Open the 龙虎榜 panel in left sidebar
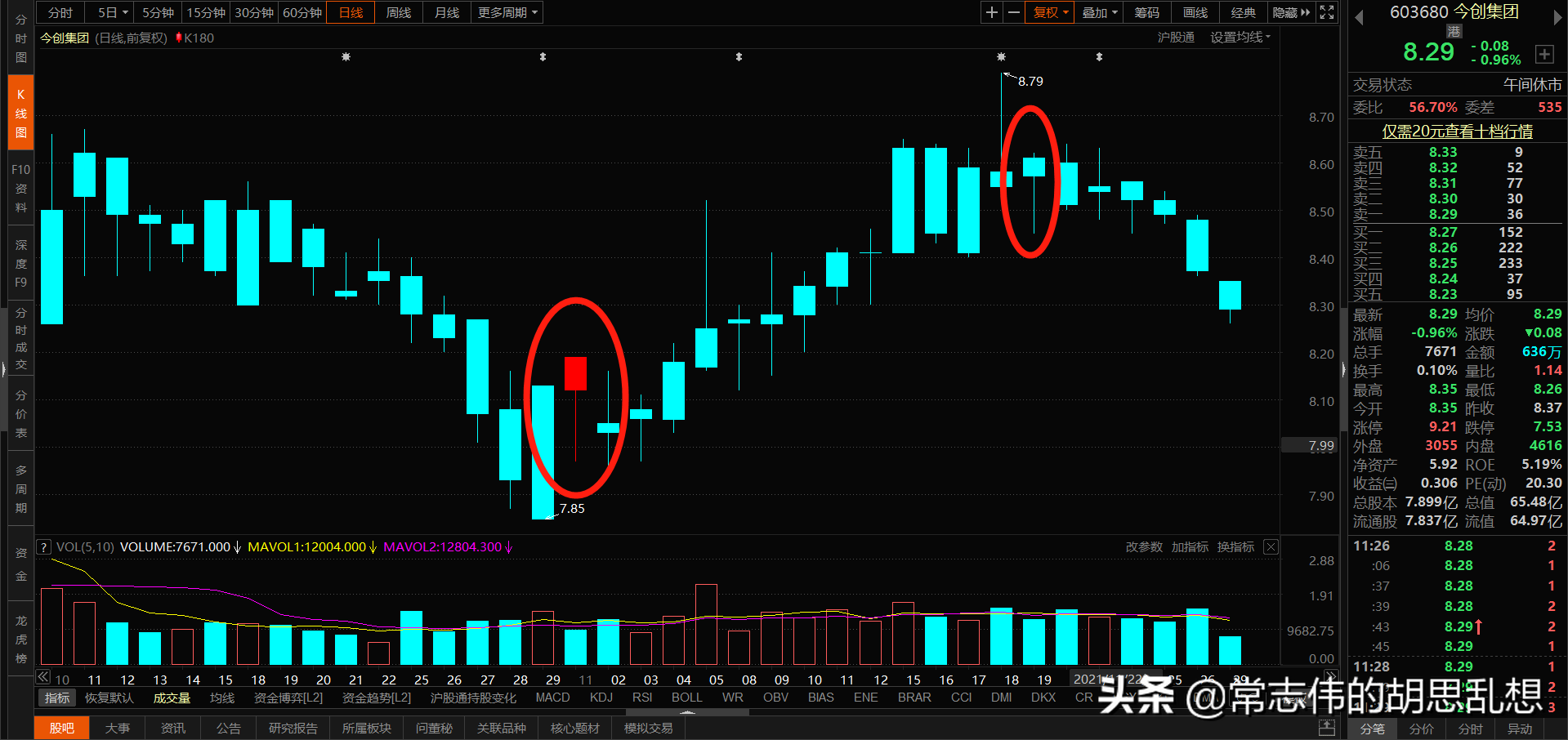The image size is (1568, 740). point(20,637)
